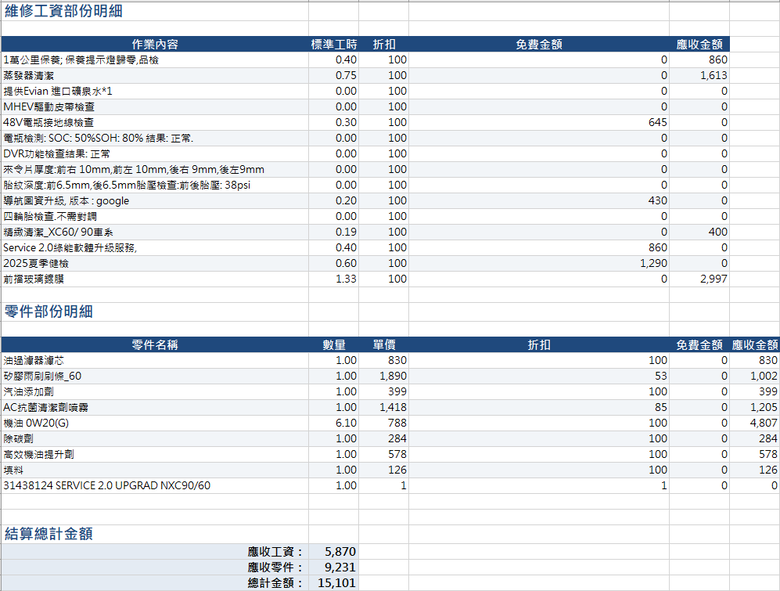Click the 免費金額 header in labor table
Image resolution: width=780 pixels, height=591 pixels.
click(539, 44)
